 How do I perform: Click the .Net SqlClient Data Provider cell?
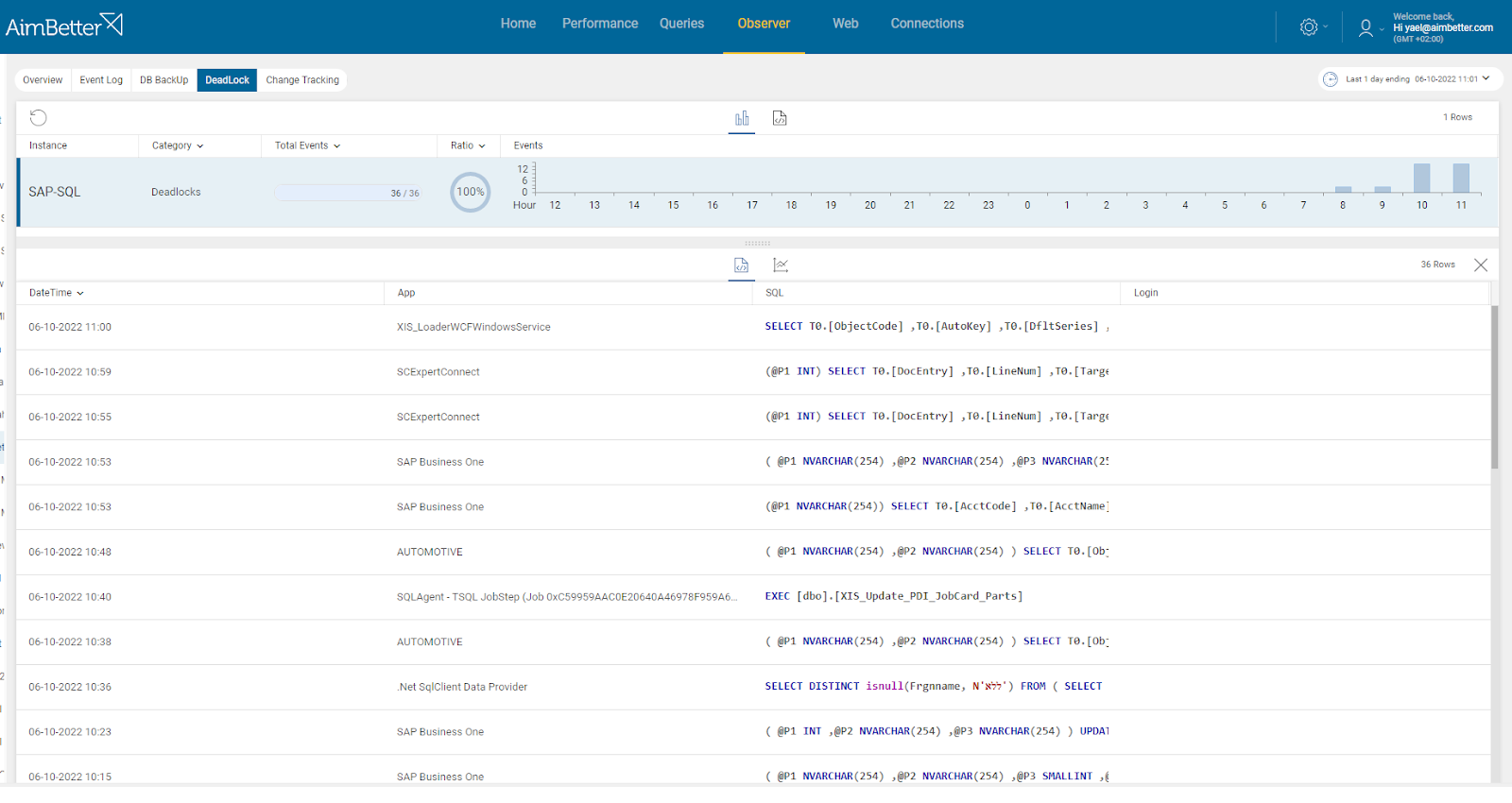click(462, 687)
